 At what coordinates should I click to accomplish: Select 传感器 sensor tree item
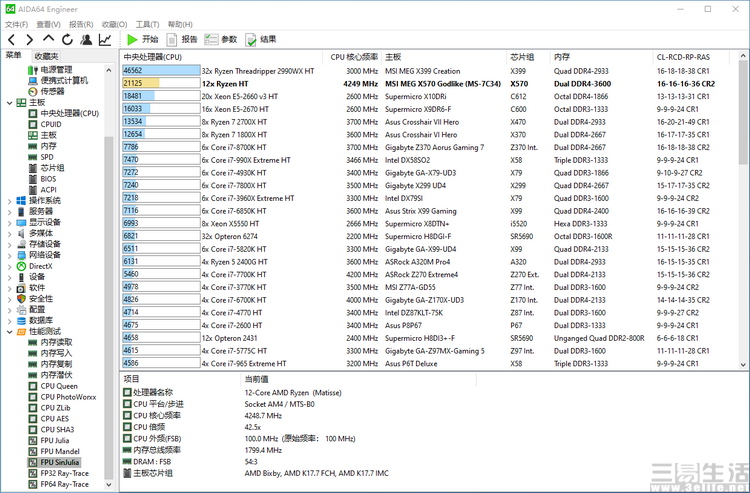[46, 91]
